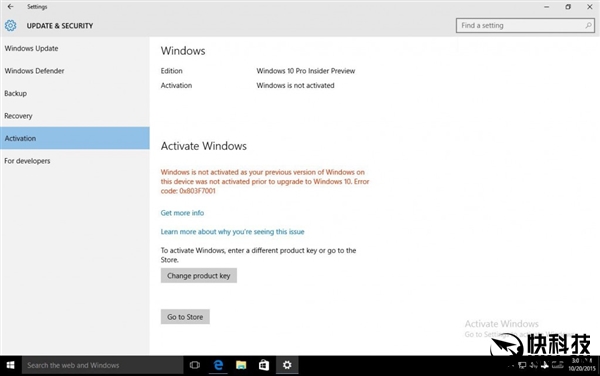Click the error code 0x803F7001 message

tap(265, 181)
